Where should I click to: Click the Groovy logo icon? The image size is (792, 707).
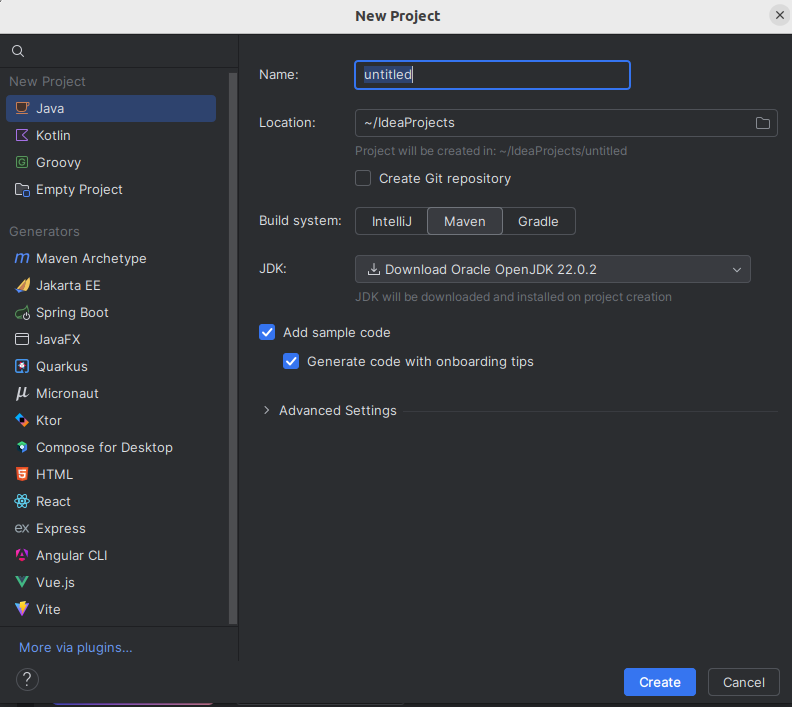pos(22,162)
